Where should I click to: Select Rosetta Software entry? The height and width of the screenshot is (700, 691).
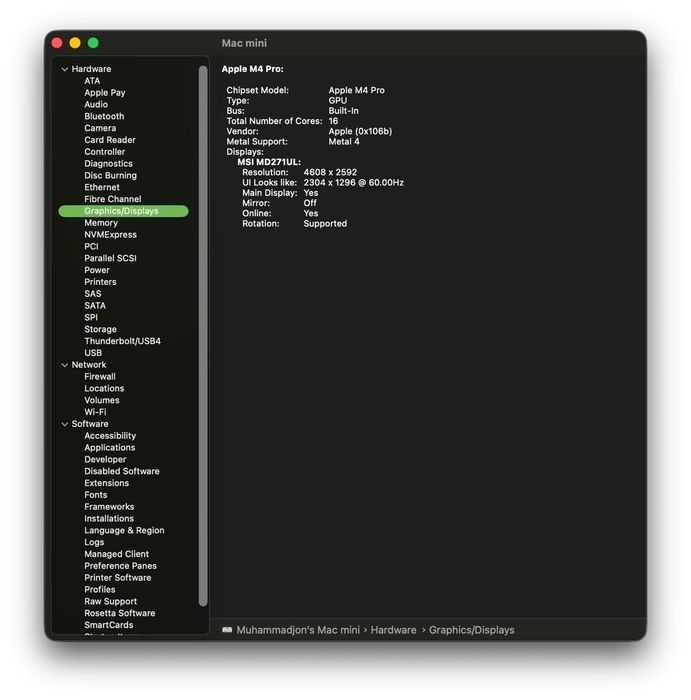(x=120, y=613)
